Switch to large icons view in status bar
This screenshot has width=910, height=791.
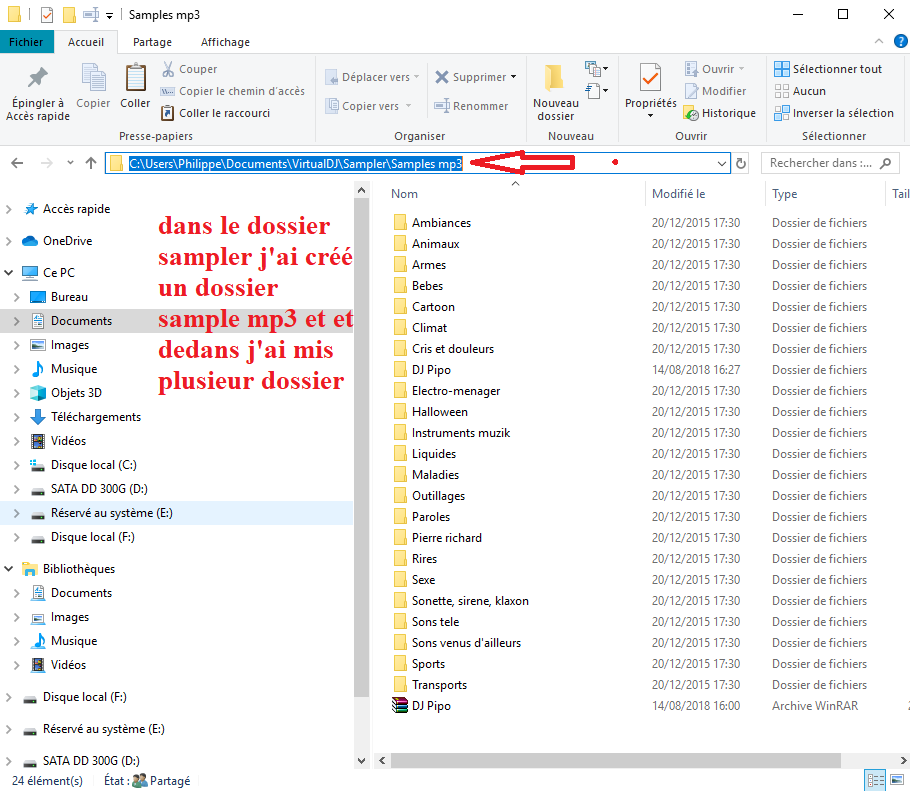click(x=898, y=781)
